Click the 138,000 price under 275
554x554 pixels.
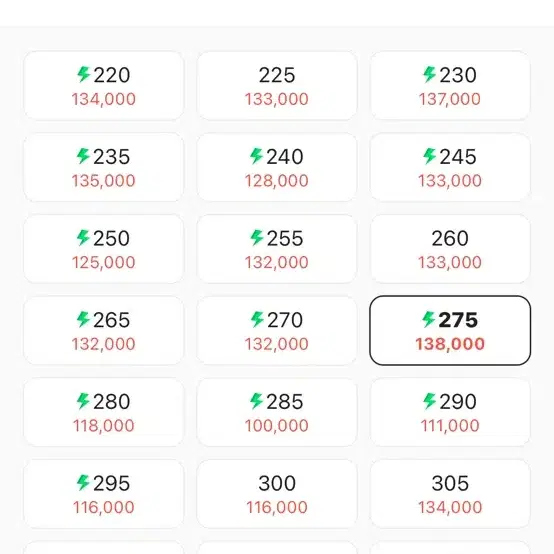pos(450,344)
